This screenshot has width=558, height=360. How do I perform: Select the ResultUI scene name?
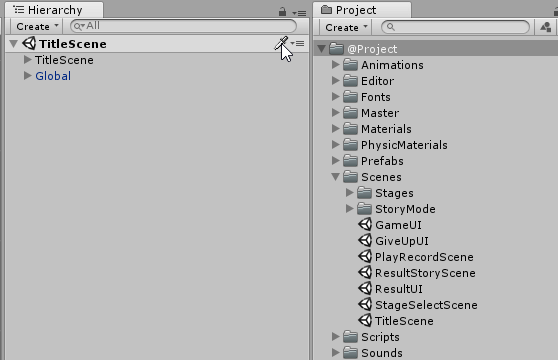(399, 289)
